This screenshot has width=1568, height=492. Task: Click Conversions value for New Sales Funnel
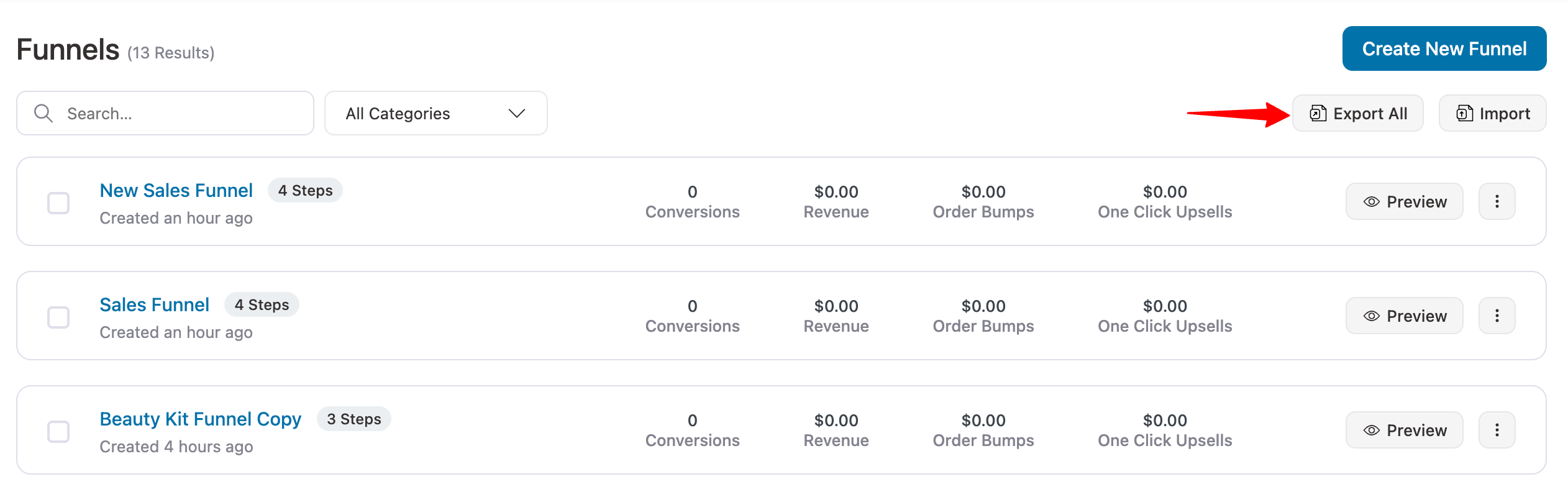(x=692, y=192)
